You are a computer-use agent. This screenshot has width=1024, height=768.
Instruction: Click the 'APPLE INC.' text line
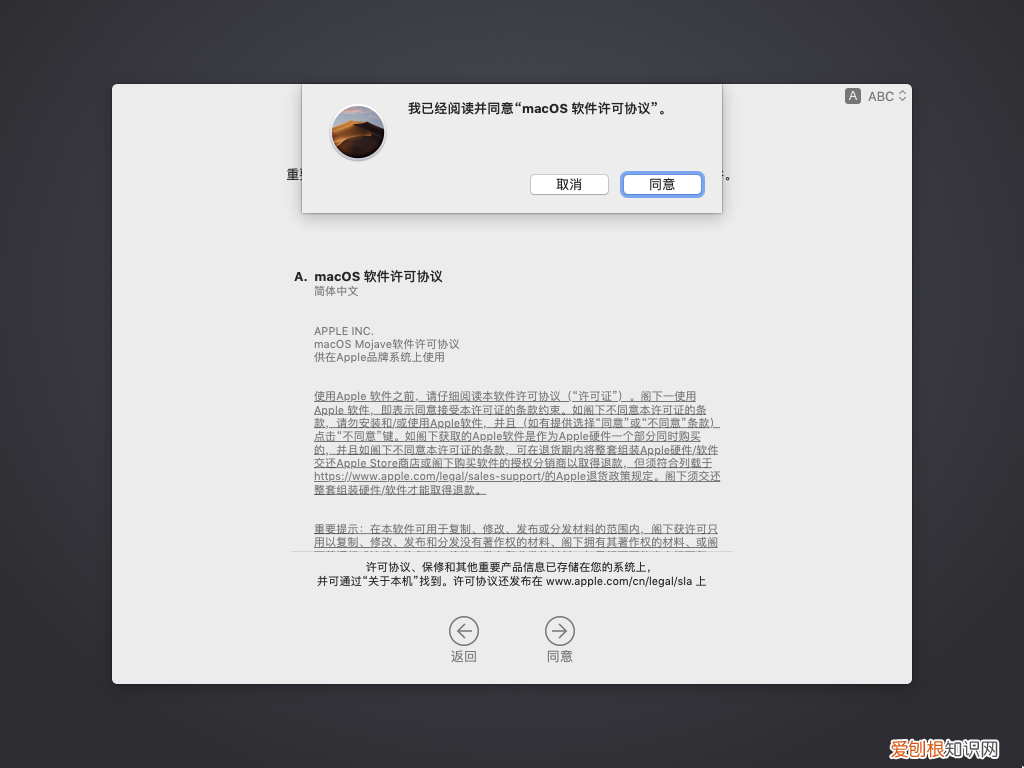click(x=344, y=331)
